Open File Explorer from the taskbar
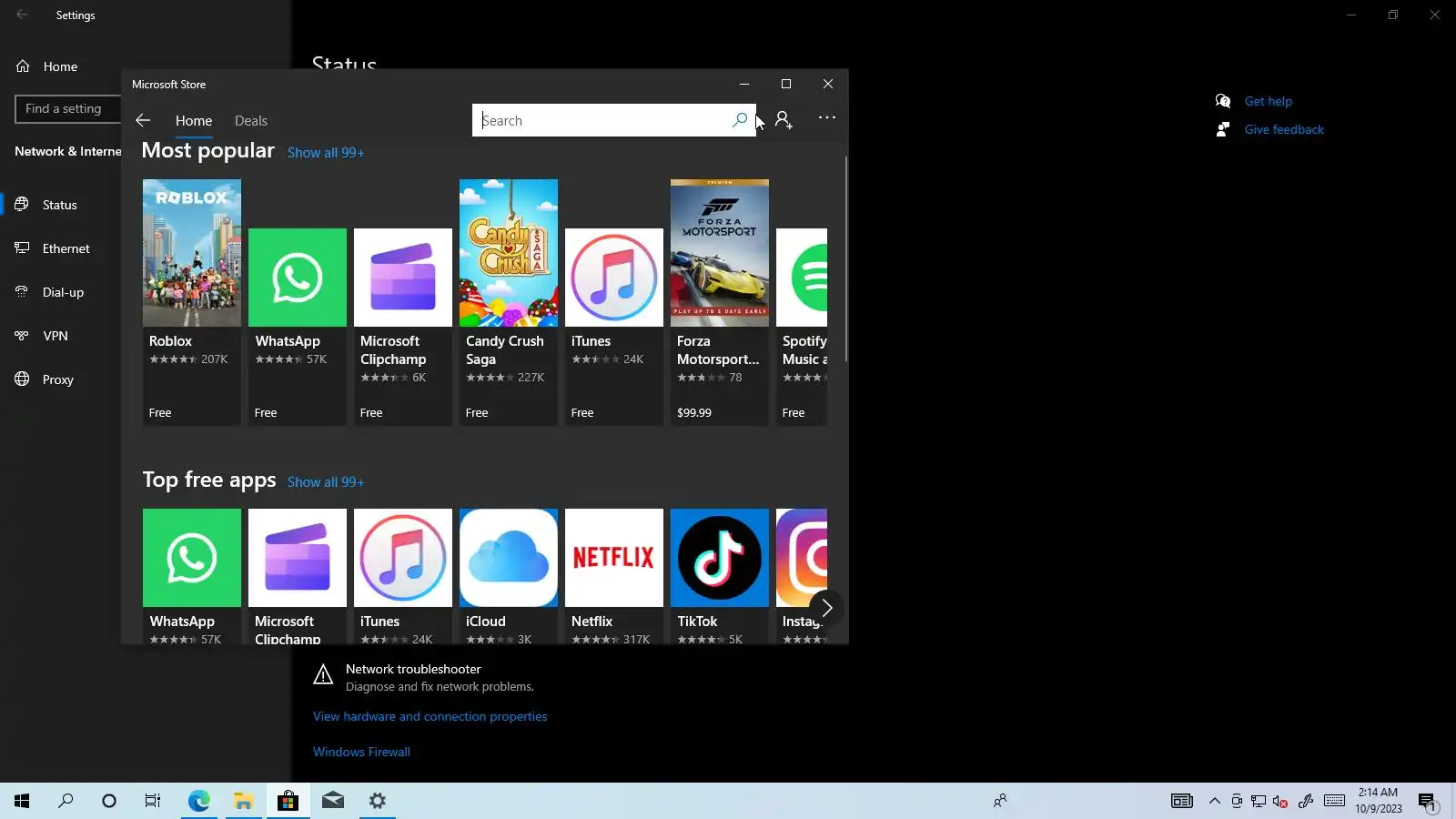Viewport: 1456px width, 819px height. pos(243,801)
